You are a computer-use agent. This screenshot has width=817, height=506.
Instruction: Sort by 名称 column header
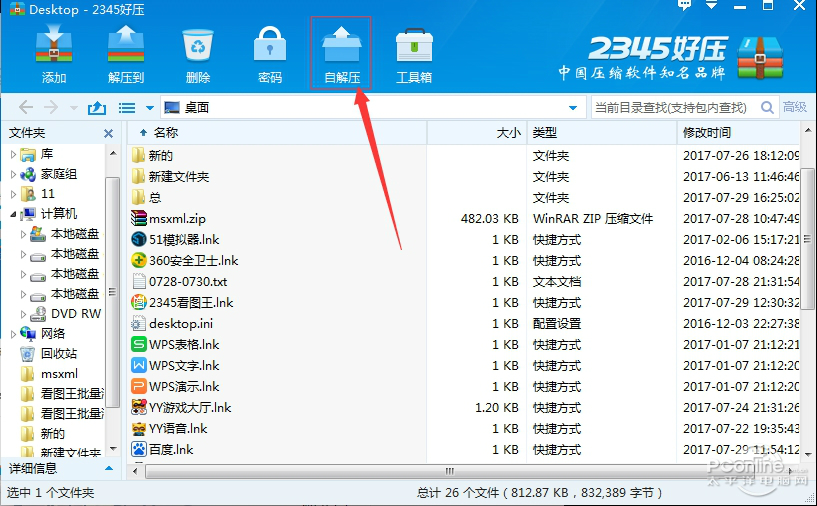[x=277, y=133]
